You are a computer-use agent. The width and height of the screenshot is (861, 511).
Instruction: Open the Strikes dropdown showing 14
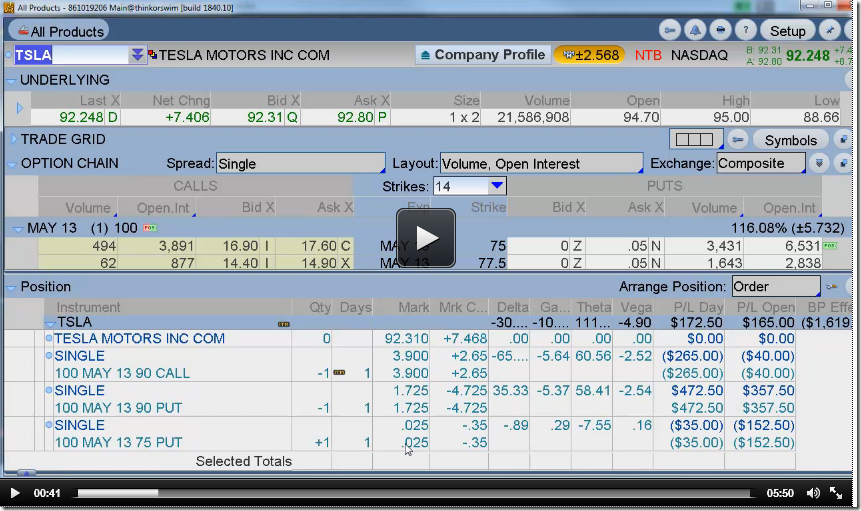tap(469, 186)
